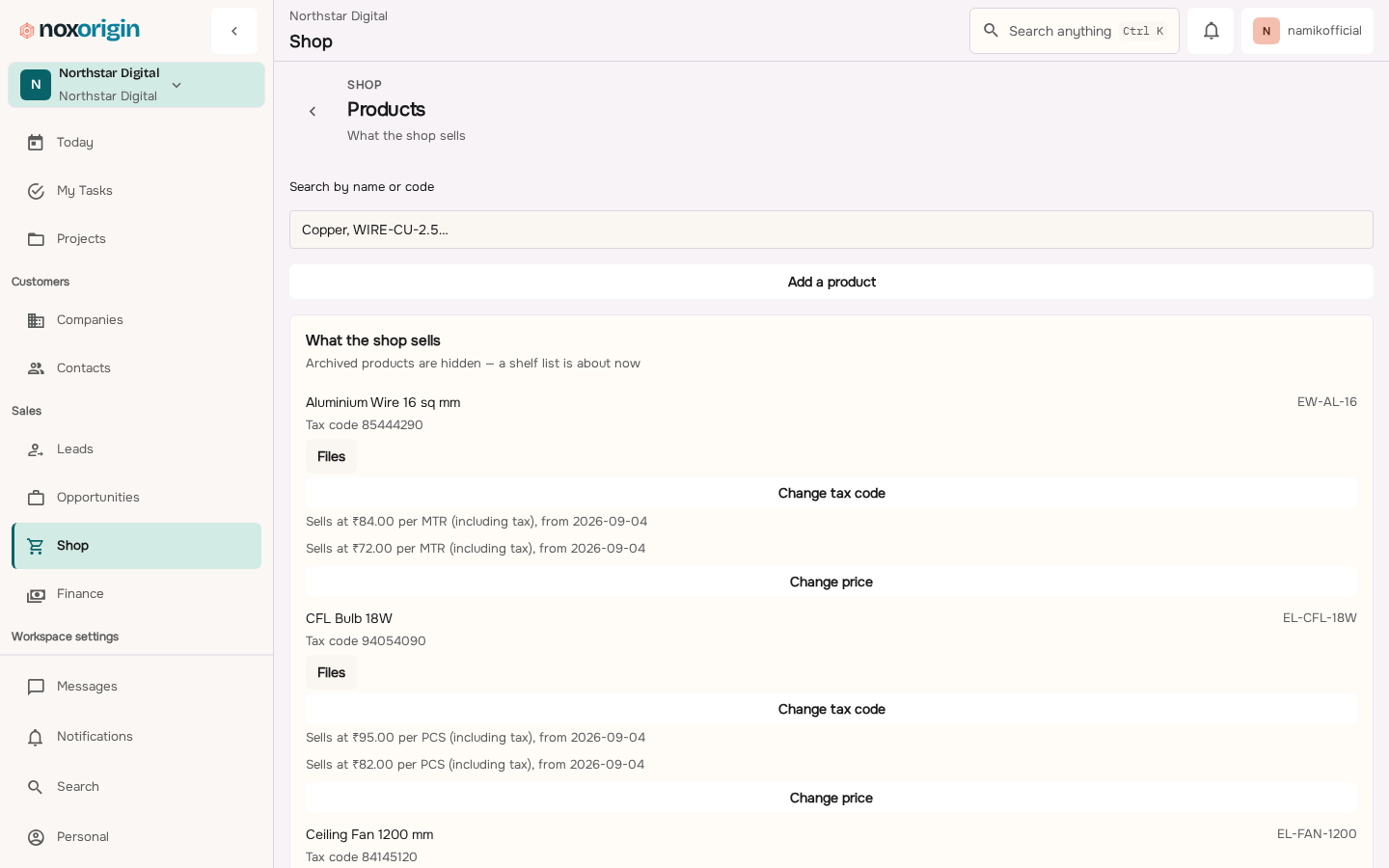Click Tax code 85444290 text
The width and height of the screenshot is (1389, 868).
pyautogui.click(x=365, y=425)
